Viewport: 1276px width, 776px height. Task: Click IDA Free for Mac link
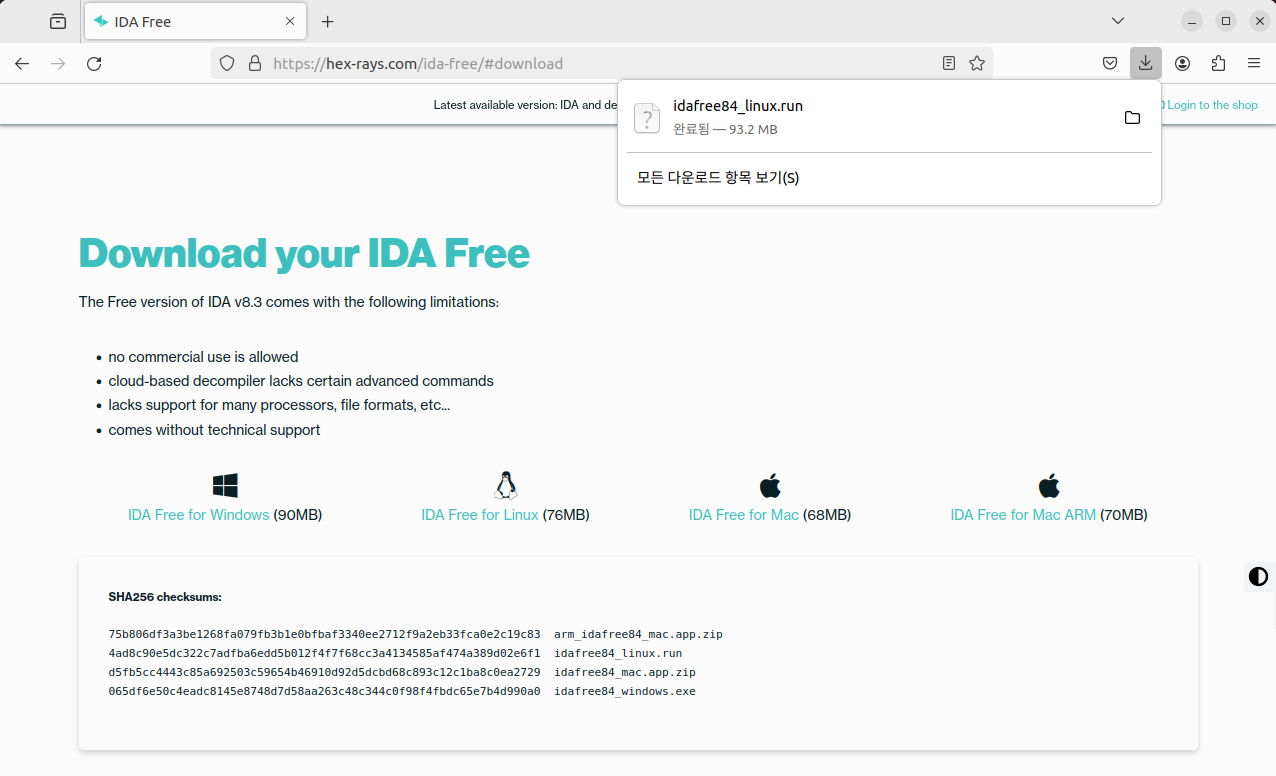click(x=744, y=515)
